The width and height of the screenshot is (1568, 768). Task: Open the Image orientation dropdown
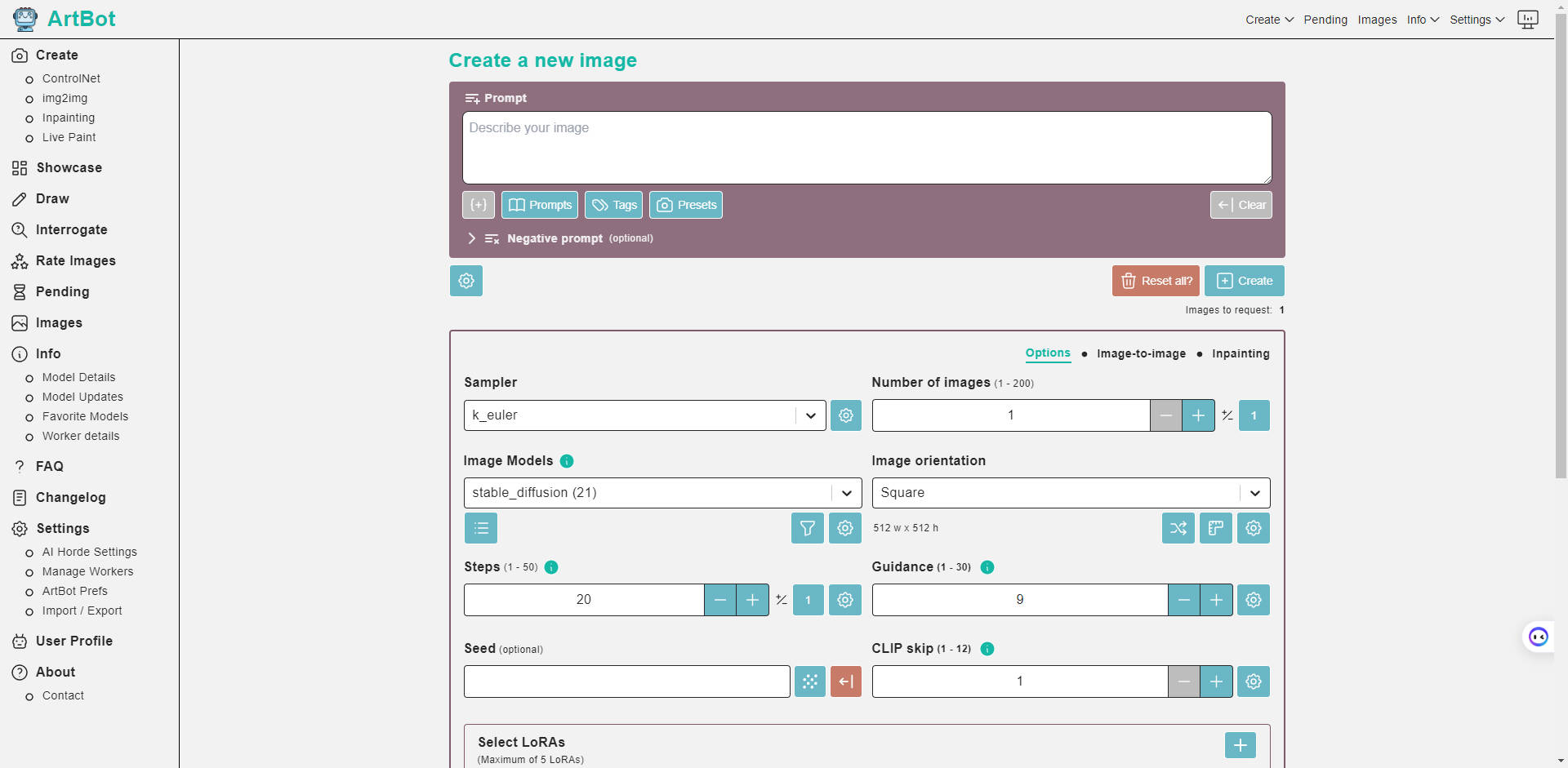[x=1071, y=493]
